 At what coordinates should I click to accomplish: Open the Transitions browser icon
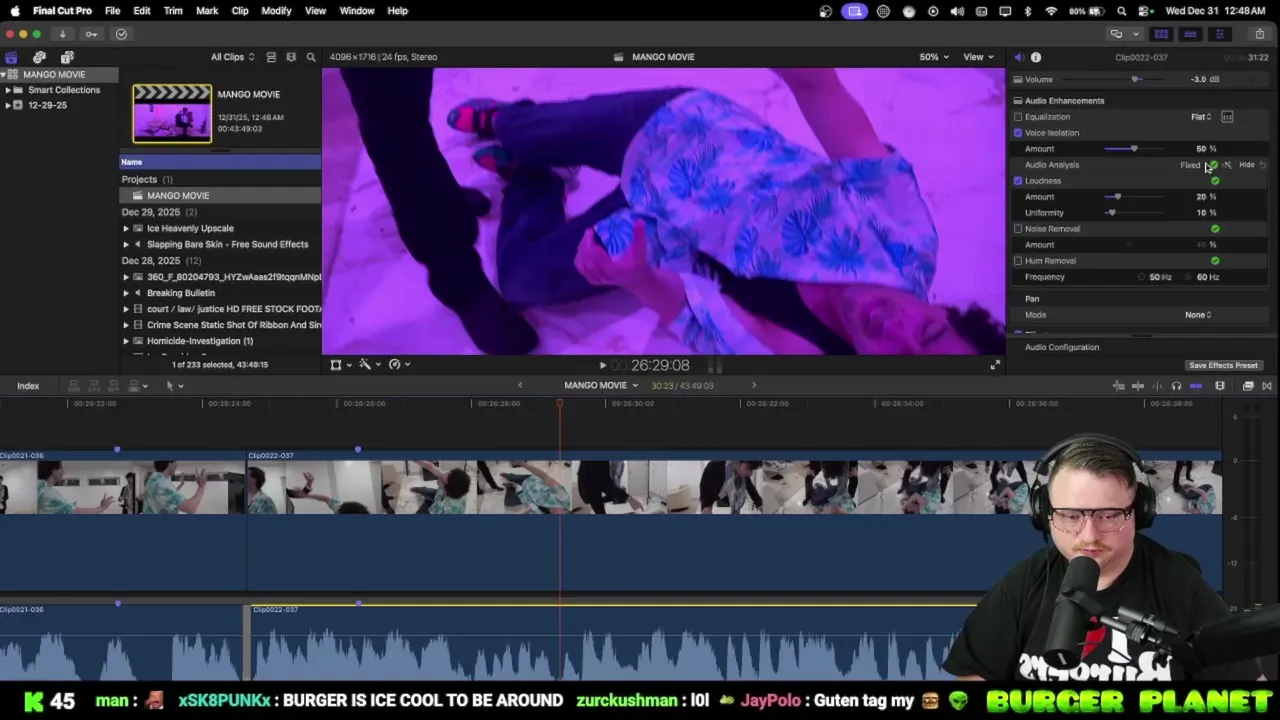[1267, 386]
